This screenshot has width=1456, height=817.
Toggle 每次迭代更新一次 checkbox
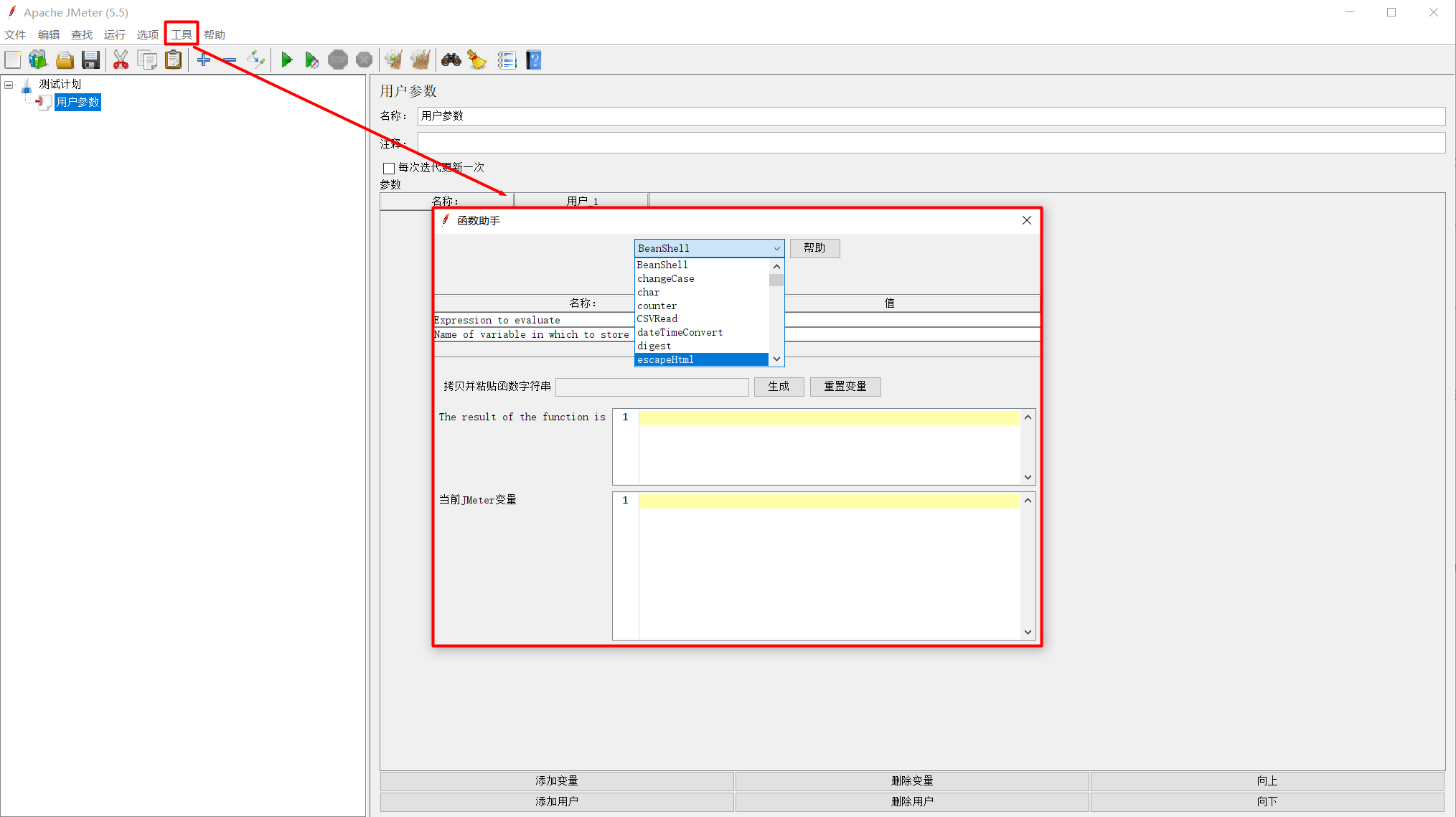click(x=389, y=168)
